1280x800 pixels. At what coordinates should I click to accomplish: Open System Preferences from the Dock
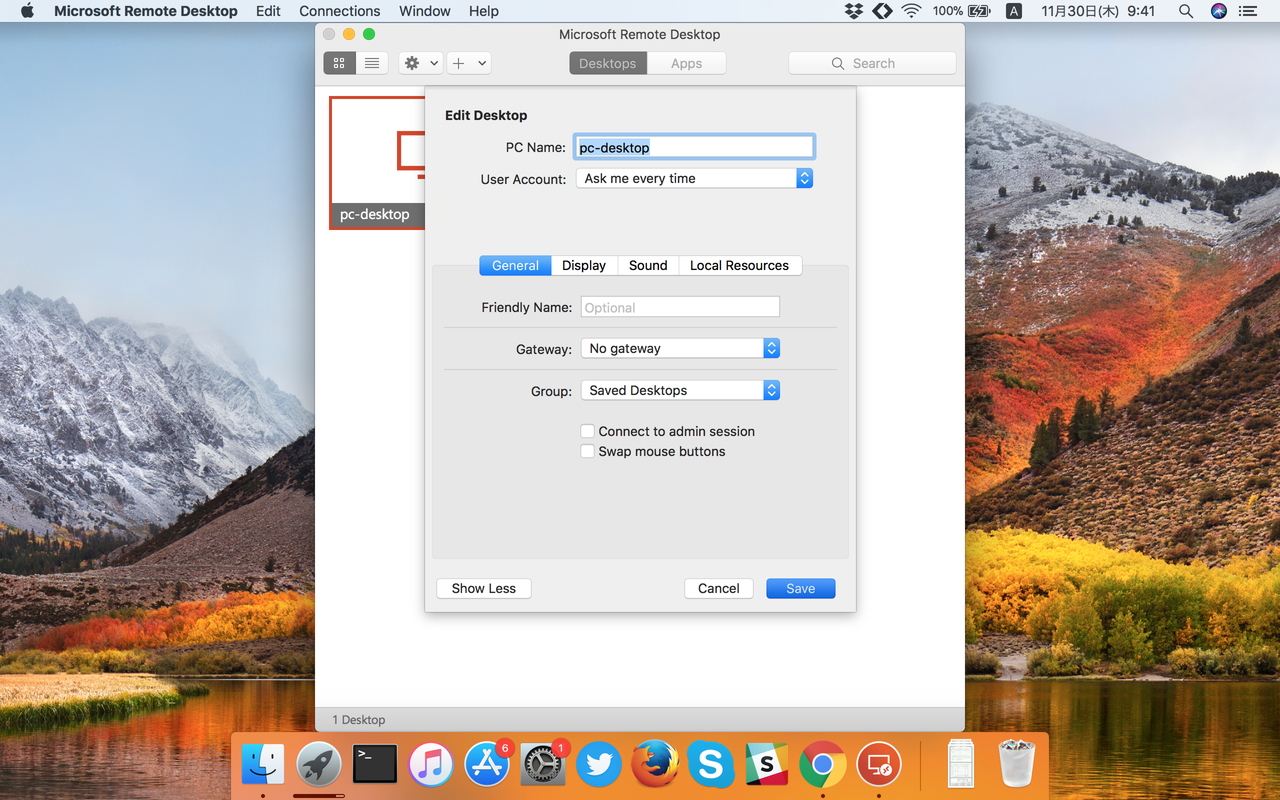click(x=543, y=765)
